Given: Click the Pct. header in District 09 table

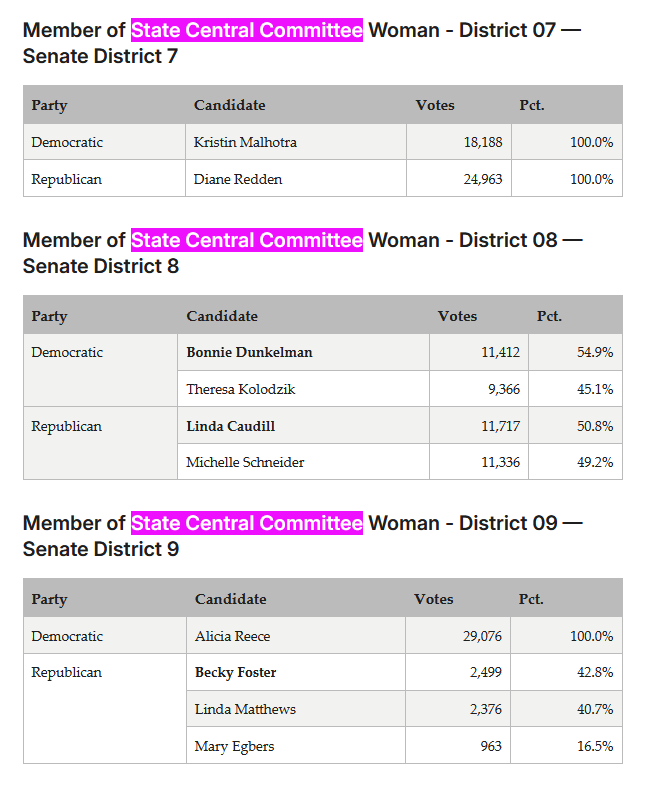Looking at the screenshot, I should point(531,599).
